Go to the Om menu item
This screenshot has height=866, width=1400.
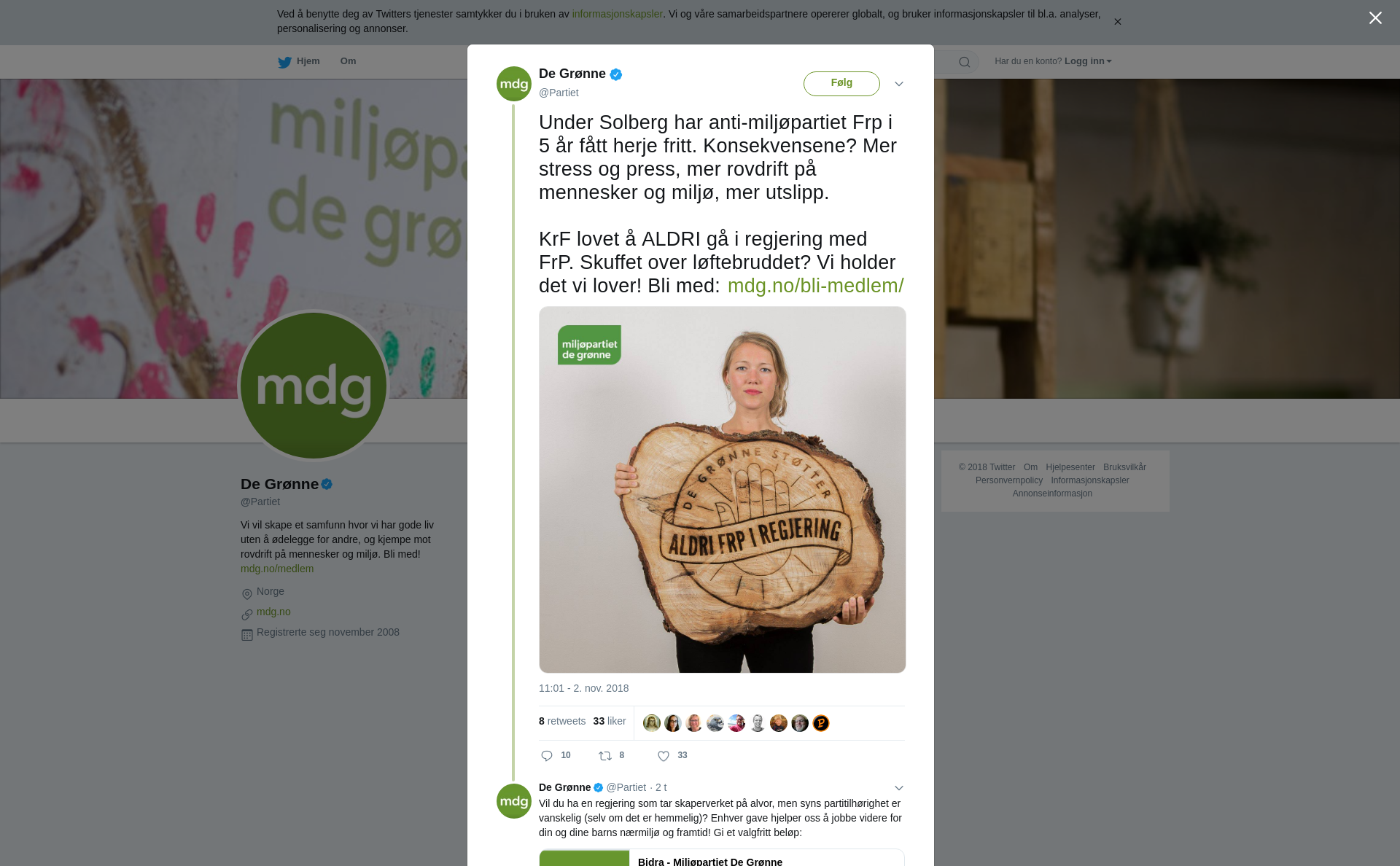pyautogui.click(x=348, y=61)
